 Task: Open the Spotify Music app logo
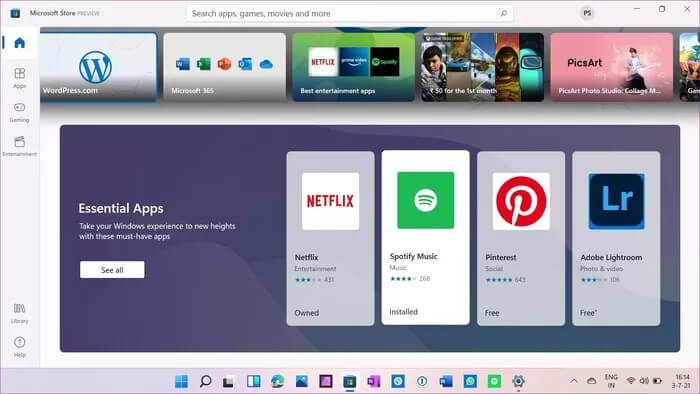(425, 200)
